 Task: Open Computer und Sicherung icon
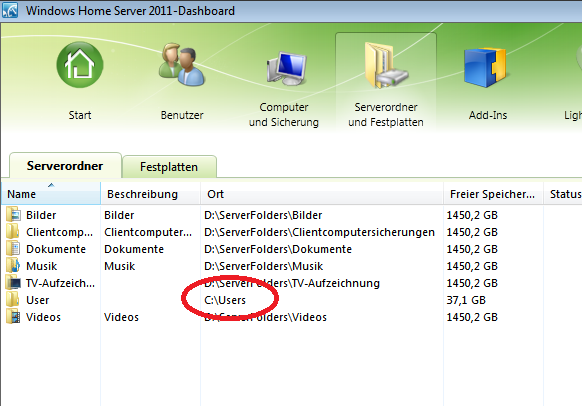click(287, 68)
